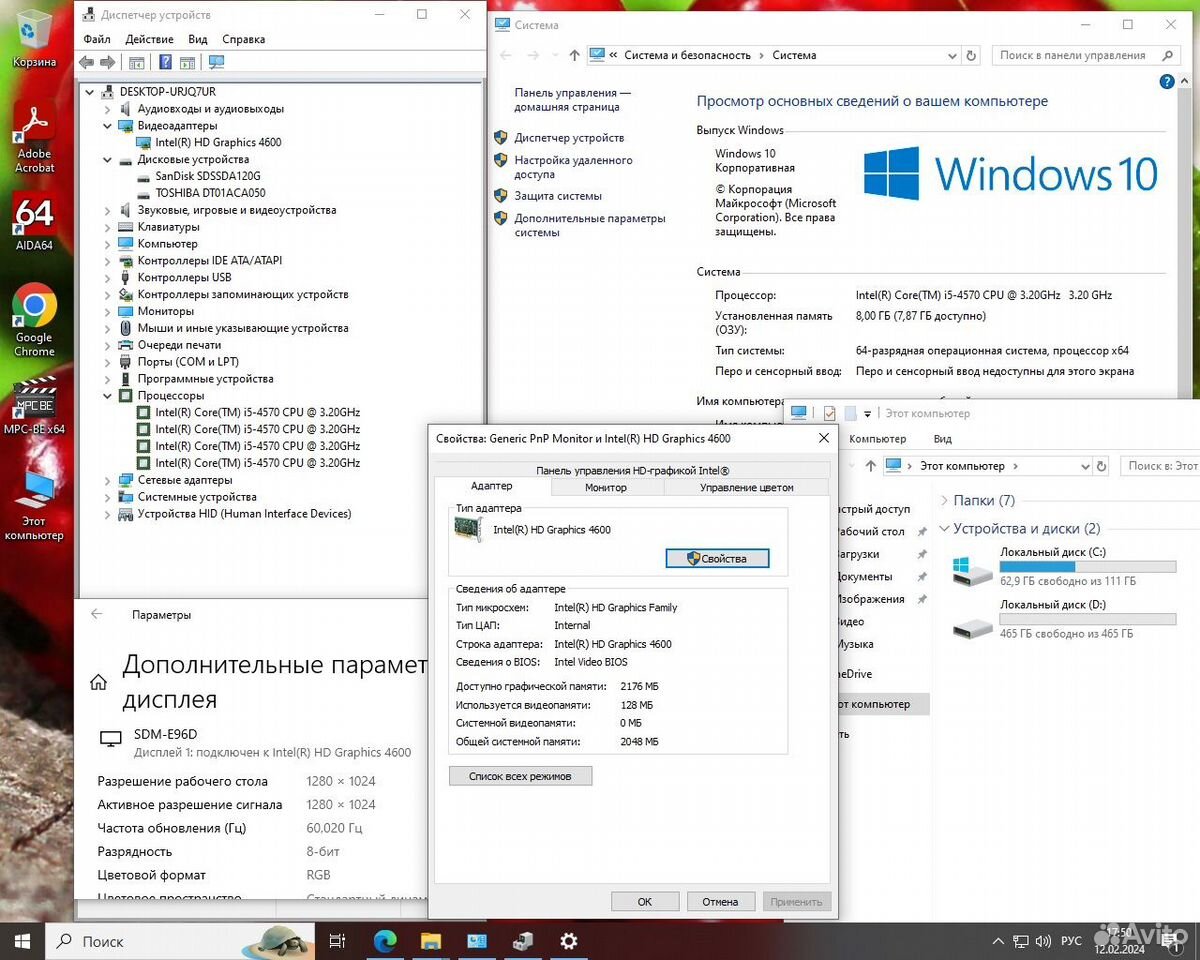
Task: Expand the Клавиатуры node
Action: point(107,227)
